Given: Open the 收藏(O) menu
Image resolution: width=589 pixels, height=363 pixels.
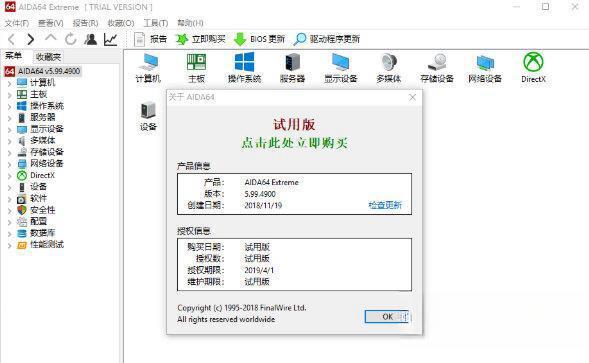Looking at the screenshot, I should (121, 23).
